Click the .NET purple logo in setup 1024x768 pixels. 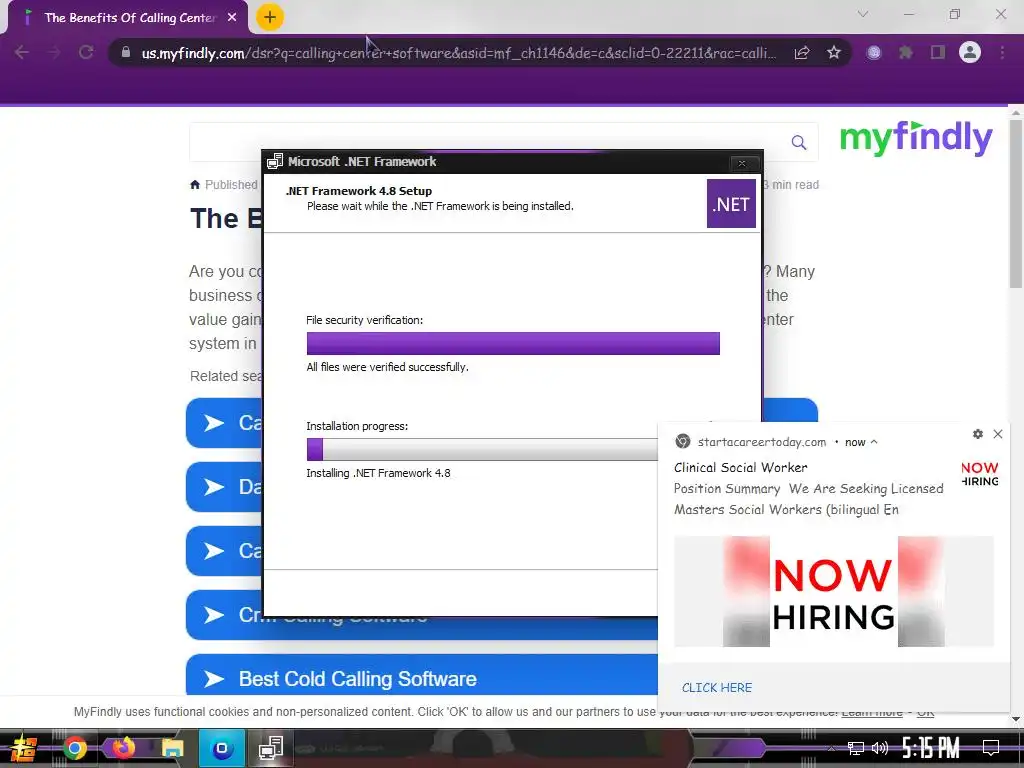(731, 204)
